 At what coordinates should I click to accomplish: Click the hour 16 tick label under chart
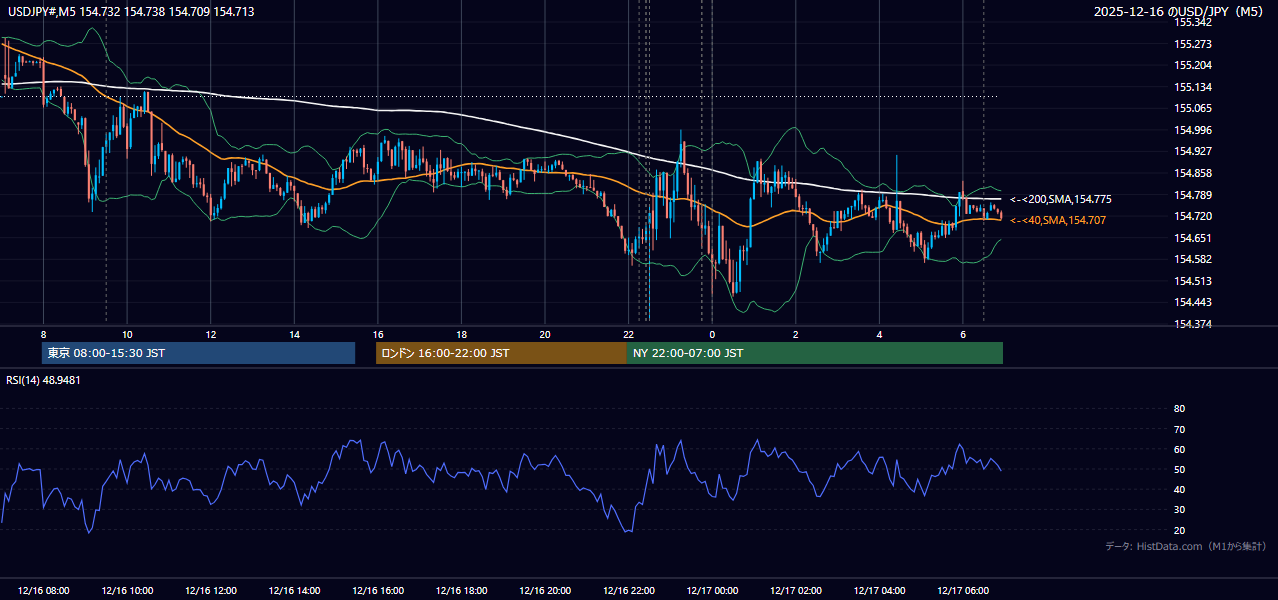click(x=377, y=334)
